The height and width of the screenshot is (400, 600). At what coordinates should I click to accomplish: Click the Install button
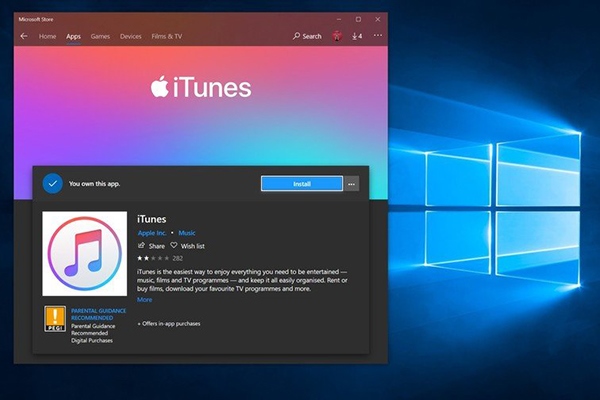click(x=302, y=184)
